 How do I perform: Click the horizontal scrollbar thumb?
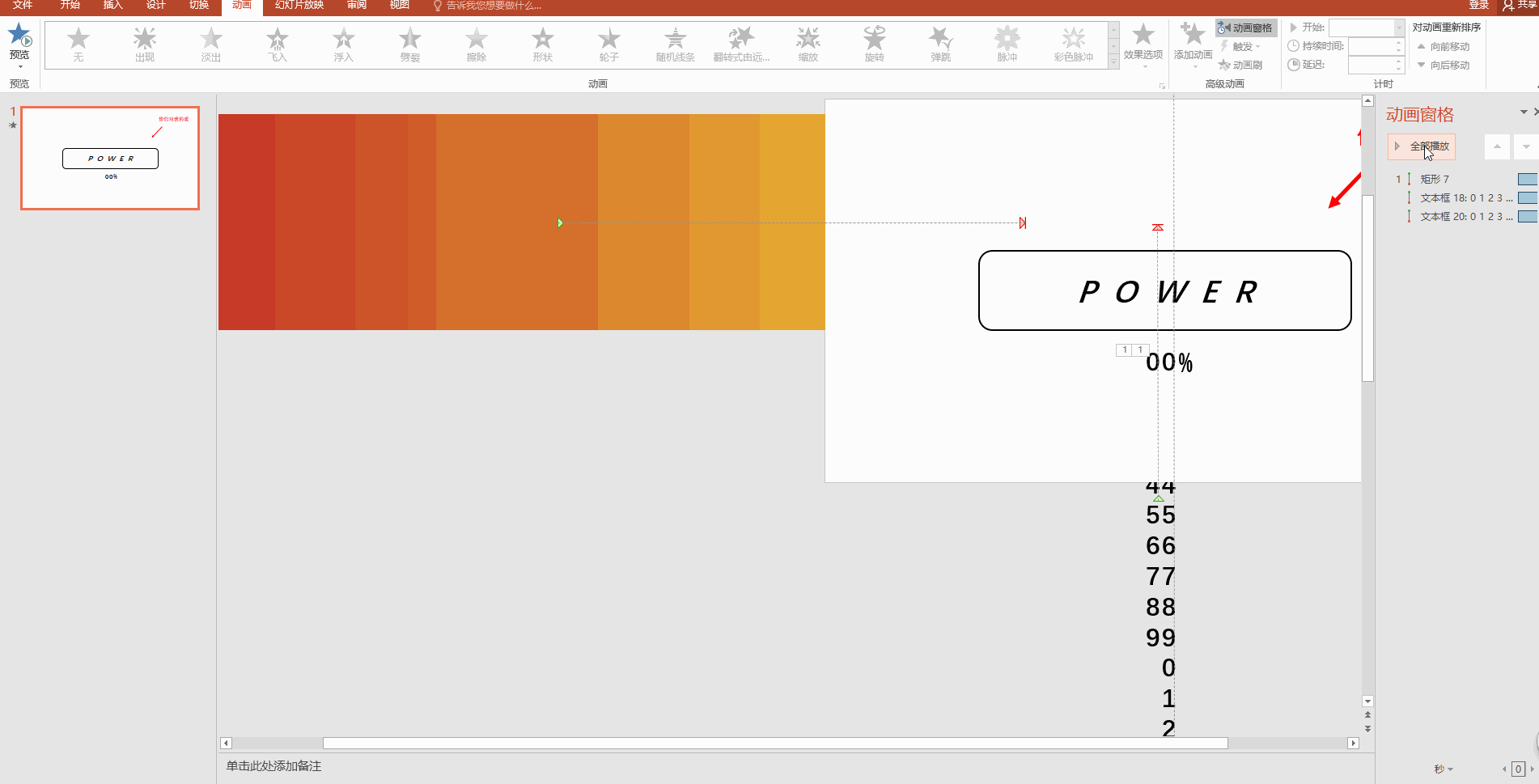tap(775, 743)
